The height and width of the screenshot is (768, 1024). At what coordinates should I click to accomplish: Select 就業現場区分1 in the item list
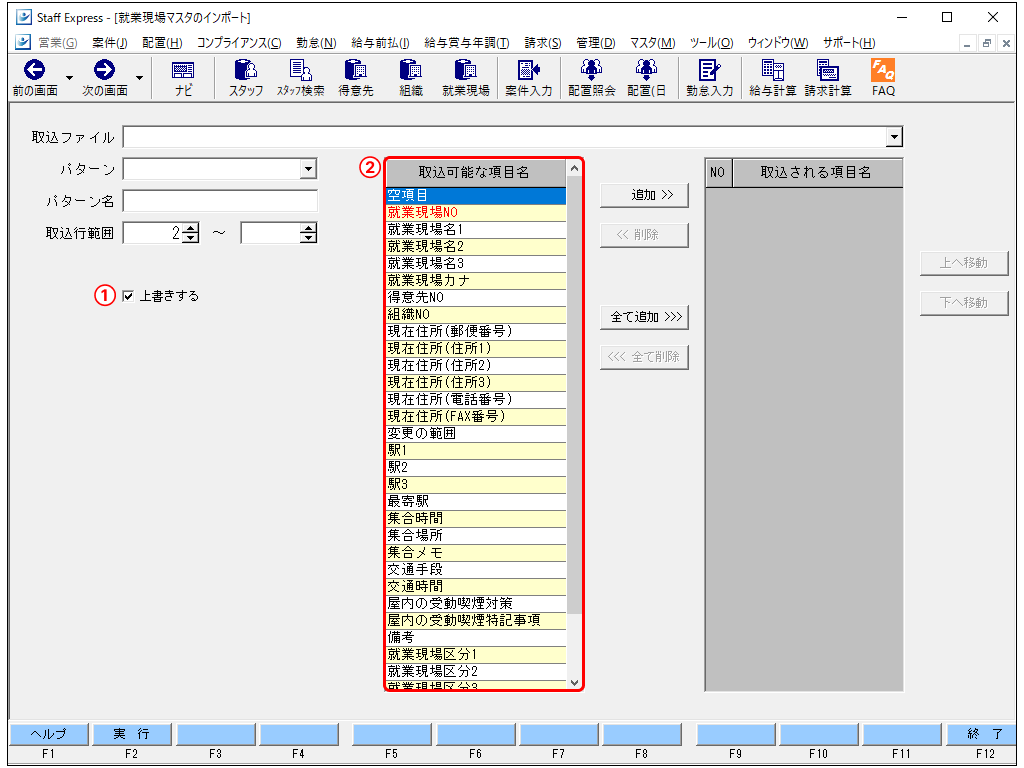click(476, 654)
